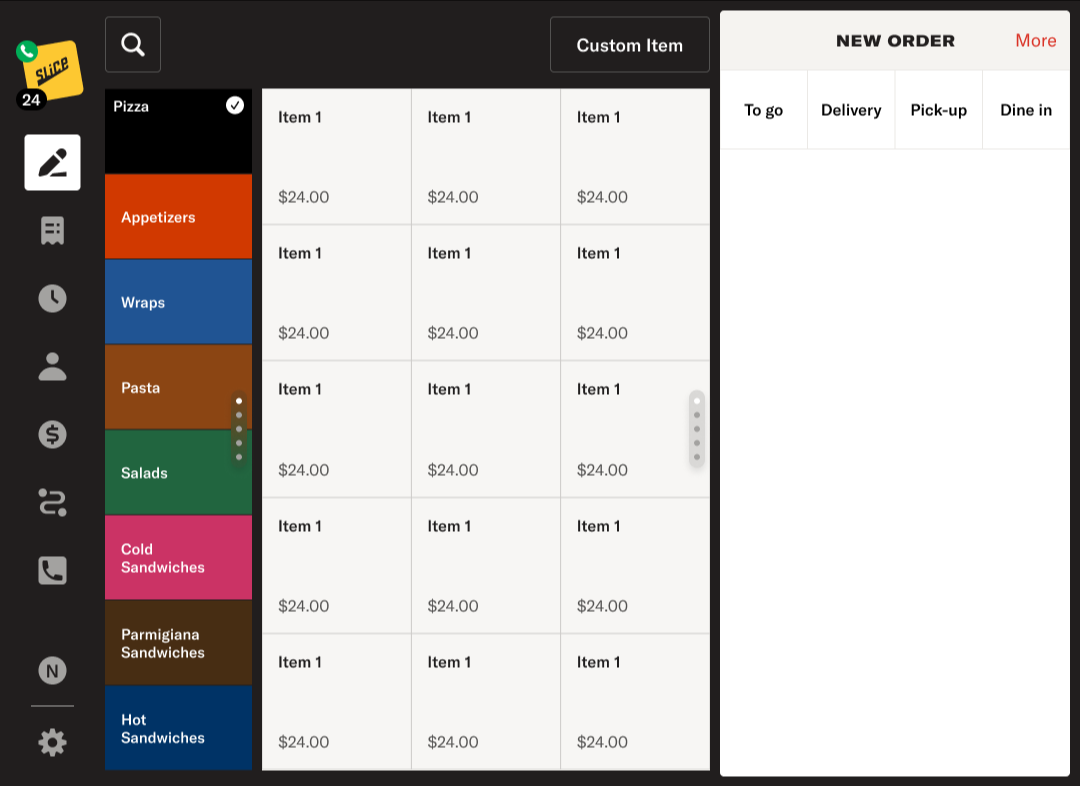Viewport: 1080px width, 786px height.
Task: Select the orange Appetizers category
Action: point(179,217)
